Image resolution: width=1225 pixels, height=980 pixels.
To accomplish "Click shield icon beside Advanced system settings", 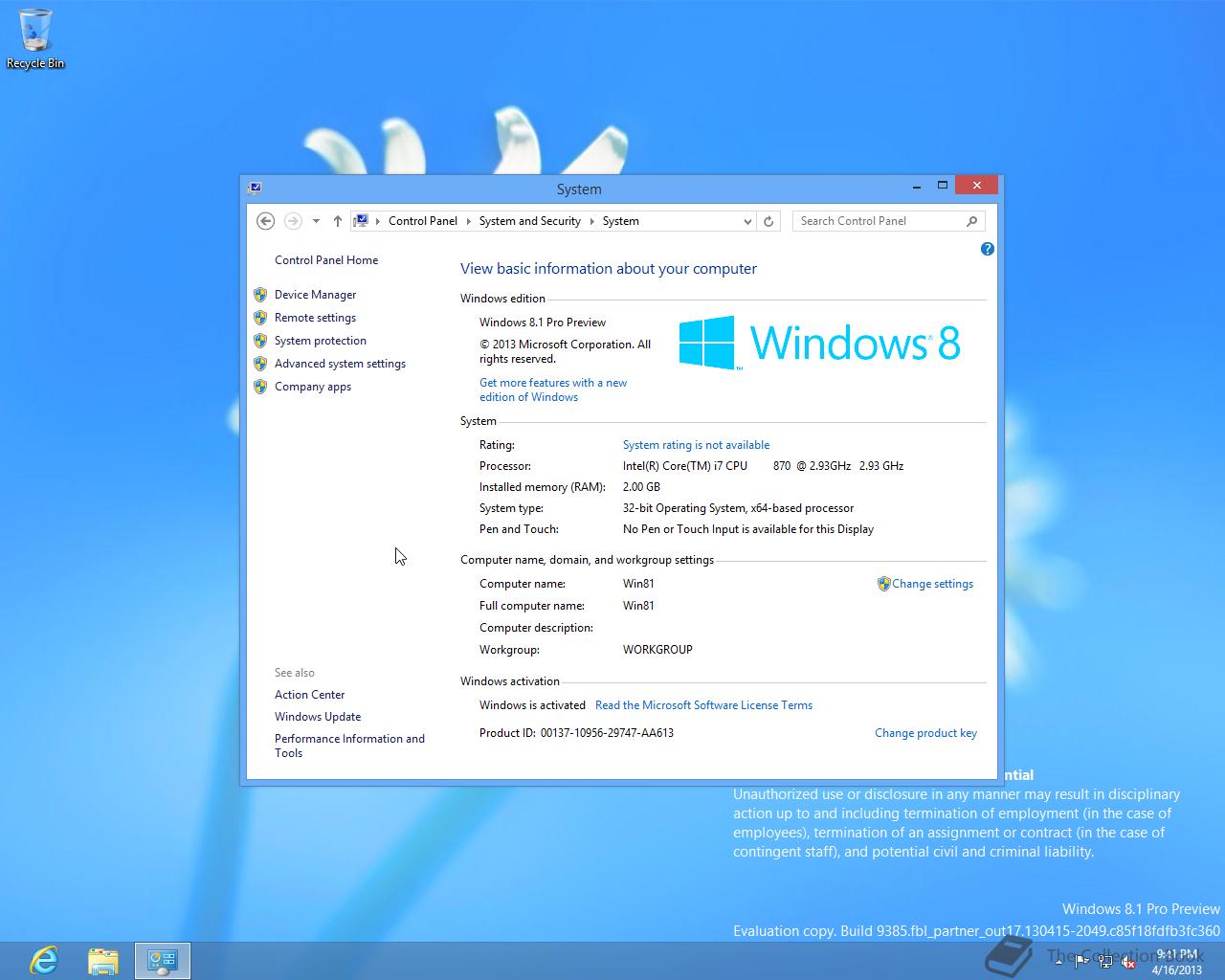I will [260, 364].
